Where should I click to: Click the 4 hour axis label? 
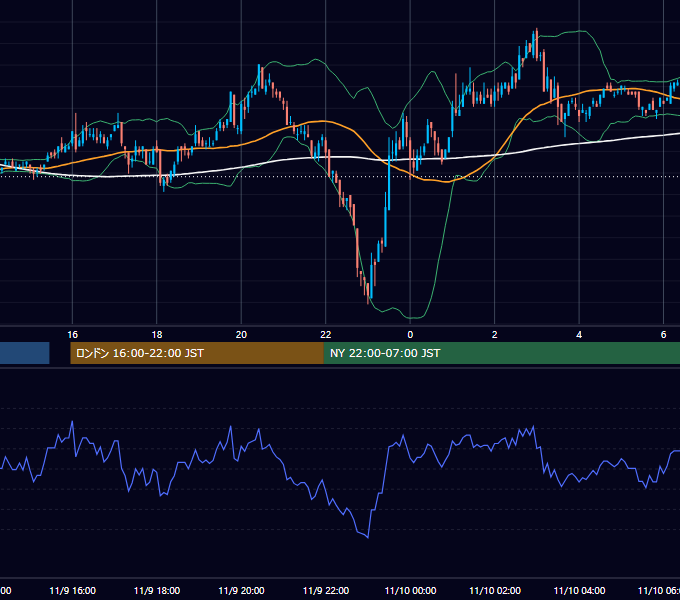(x=579, y=335)
